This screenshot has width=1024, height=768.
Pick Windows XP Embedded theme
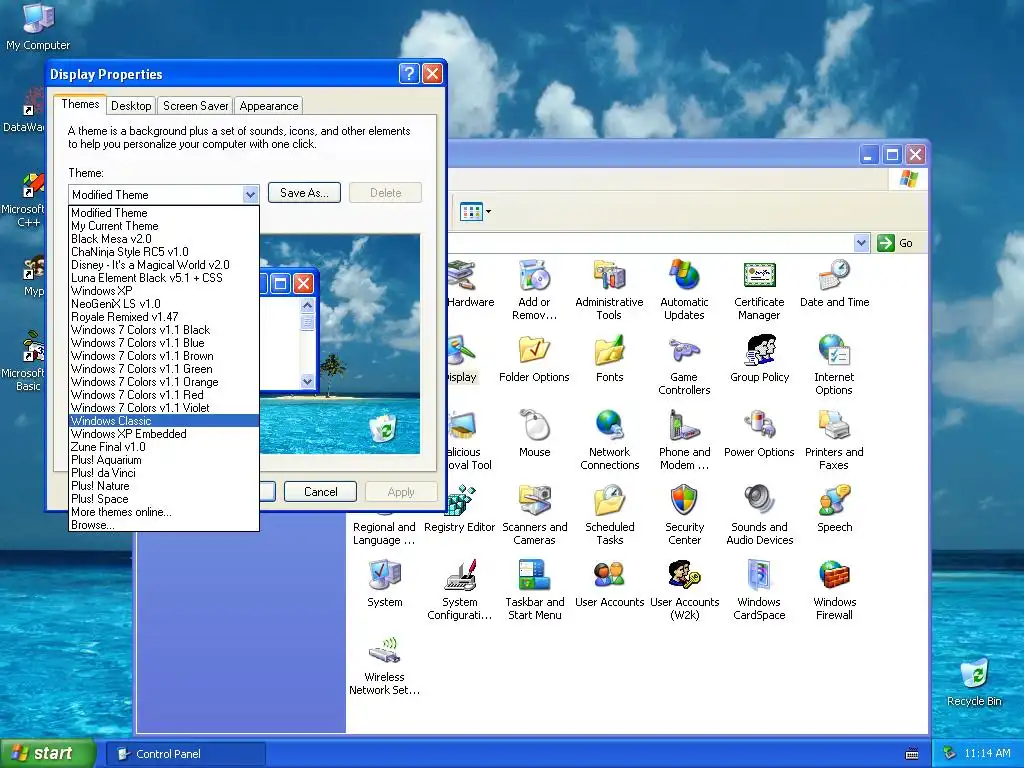[164, 434]
